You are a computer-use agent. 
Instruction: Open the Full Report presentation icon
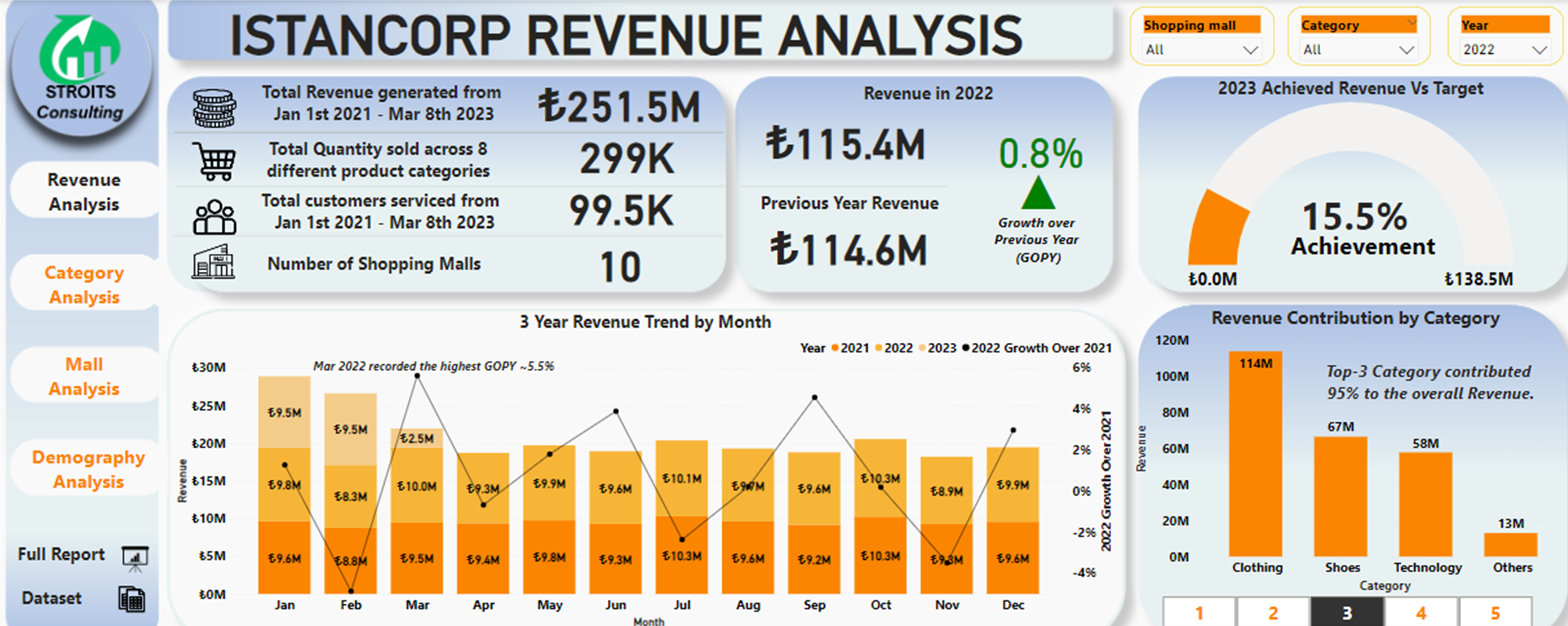pyautogui.click(x=135, y=557)
